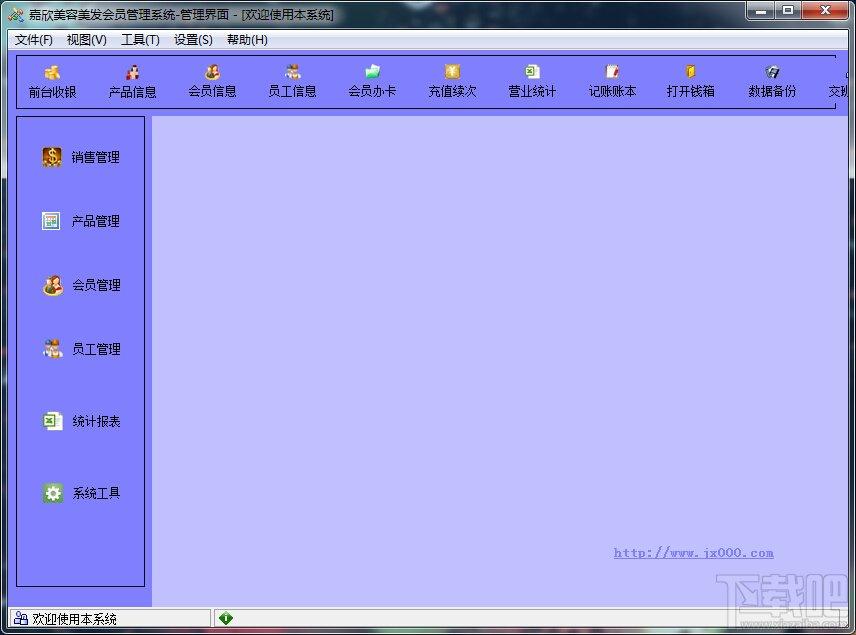856x635 pixels.
Task: Open the 员工信息 staff info icon
Action: pos(293,82)
